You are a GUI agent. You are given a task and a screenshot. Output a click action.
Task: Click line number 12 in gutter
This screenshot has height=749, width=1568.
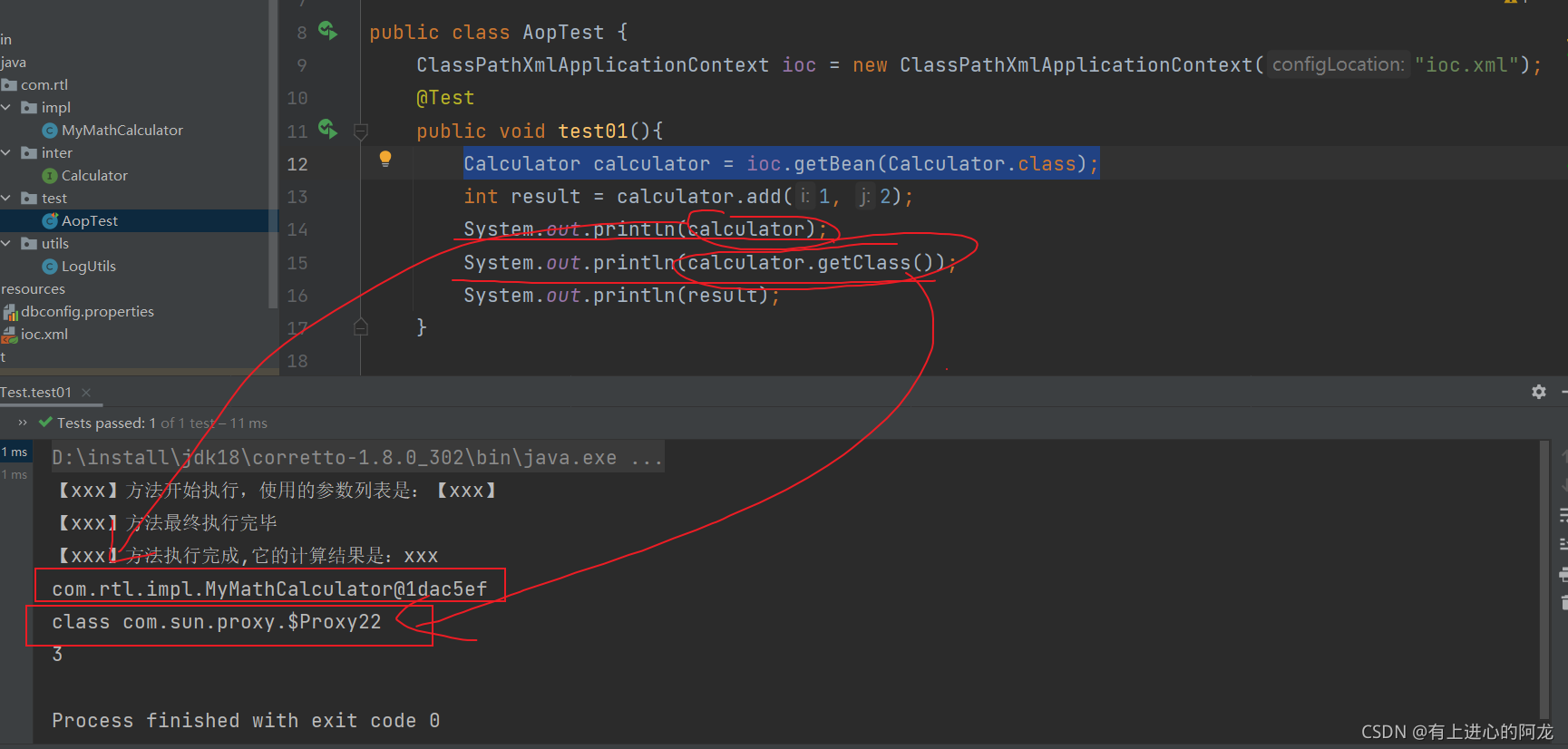(x=297, y=164)
